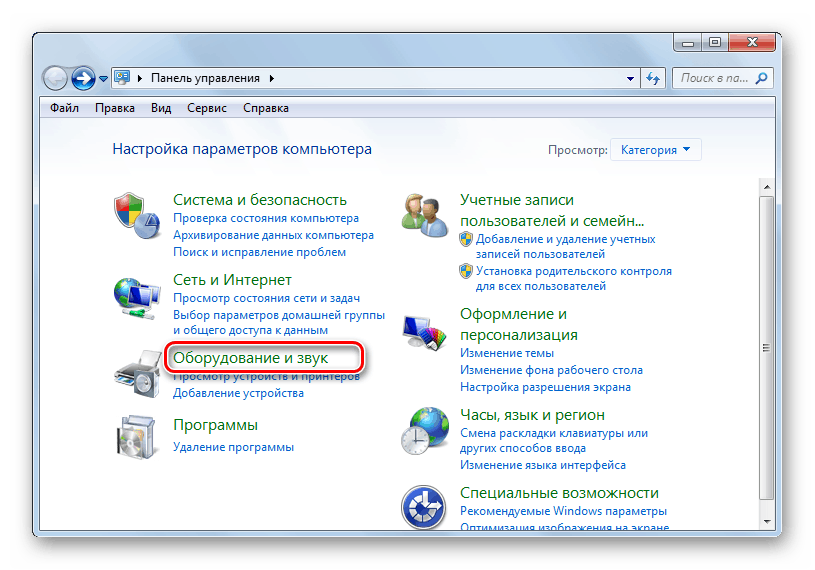Click the scrollbar down arrow
Screen dimensions: 815x570
(x=767, y=521)
